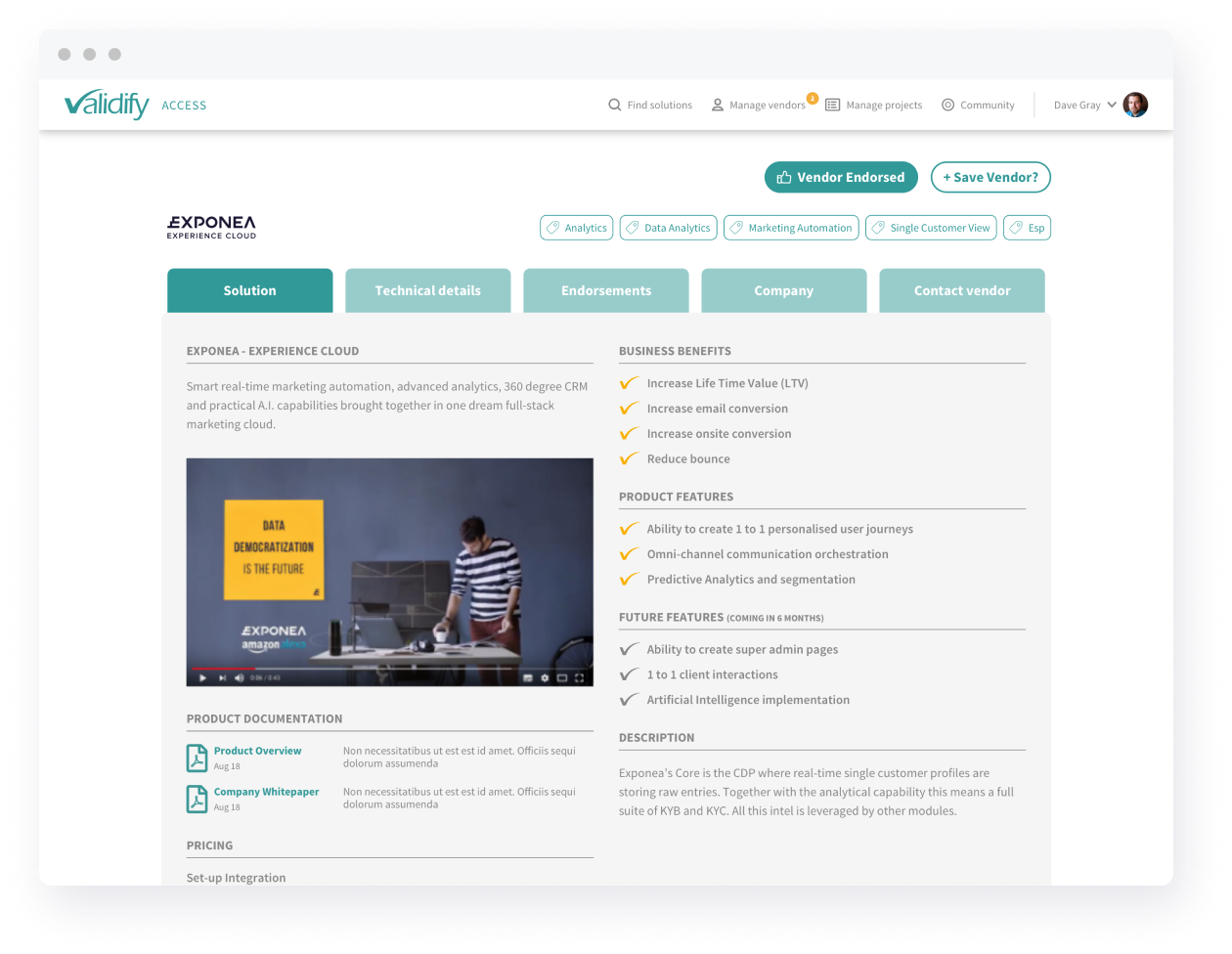The image size is (1232, 954).
Task: Open the Company Whitepaper link
Action: [x=267, y=792]
